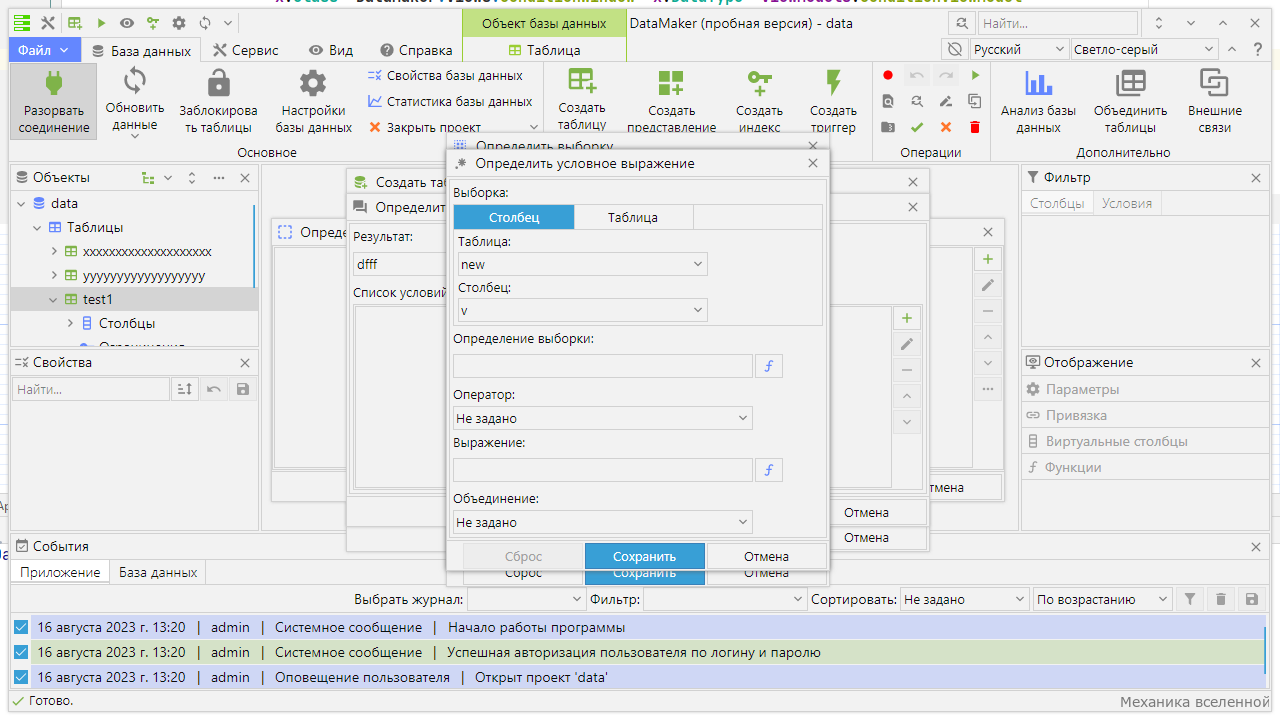Select the xxxxxxxxxxxxxxxxxxxx table in the tree
This screenshot has height=720, width=1280.
[147, 251]
